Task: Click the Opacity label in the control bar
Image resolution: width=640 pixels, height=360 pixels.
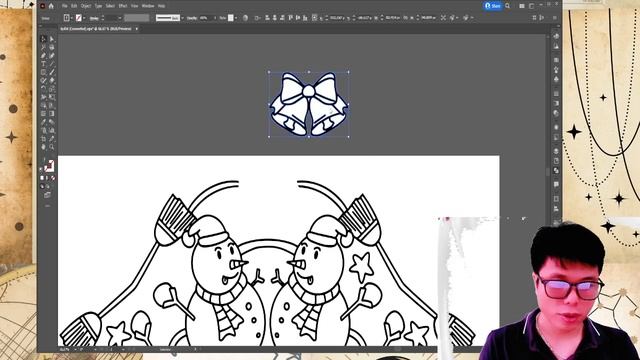Action: coord(192,18)
